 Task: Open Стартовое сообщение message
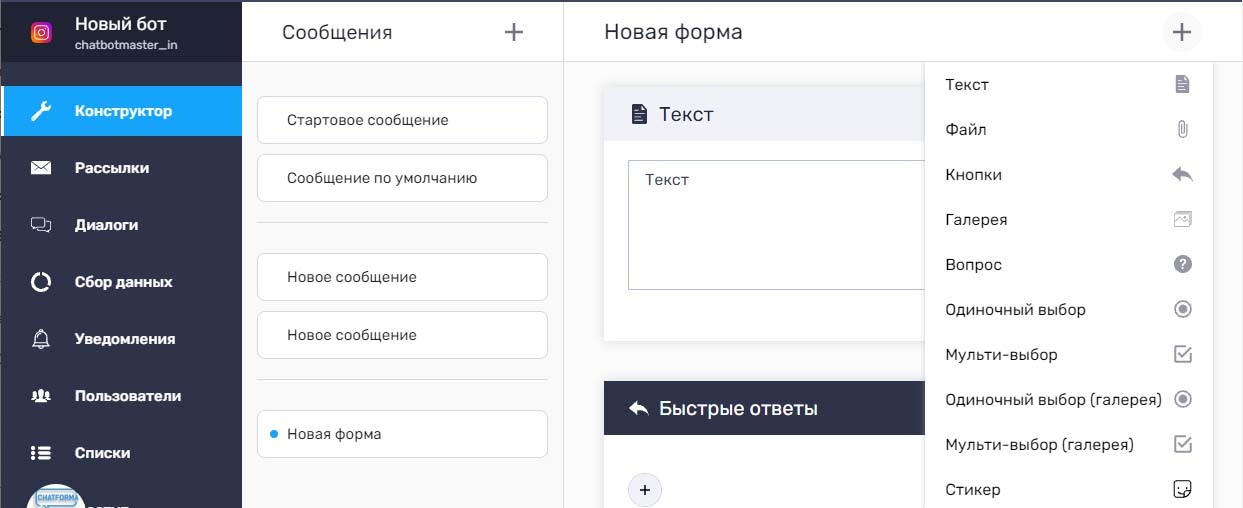[402, 120]
